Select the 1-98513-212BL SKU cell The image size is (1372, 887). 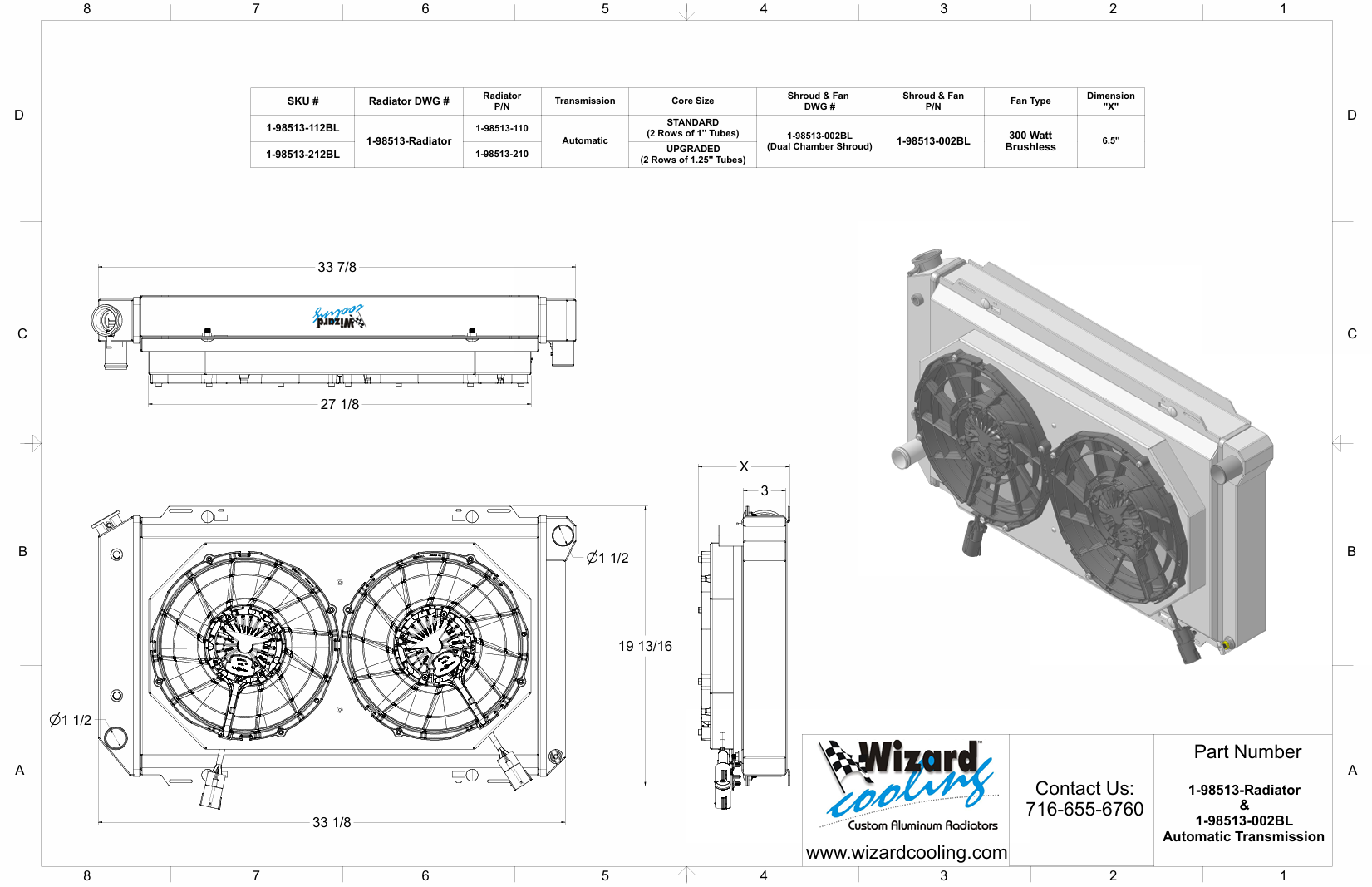[x=302, y=155]
